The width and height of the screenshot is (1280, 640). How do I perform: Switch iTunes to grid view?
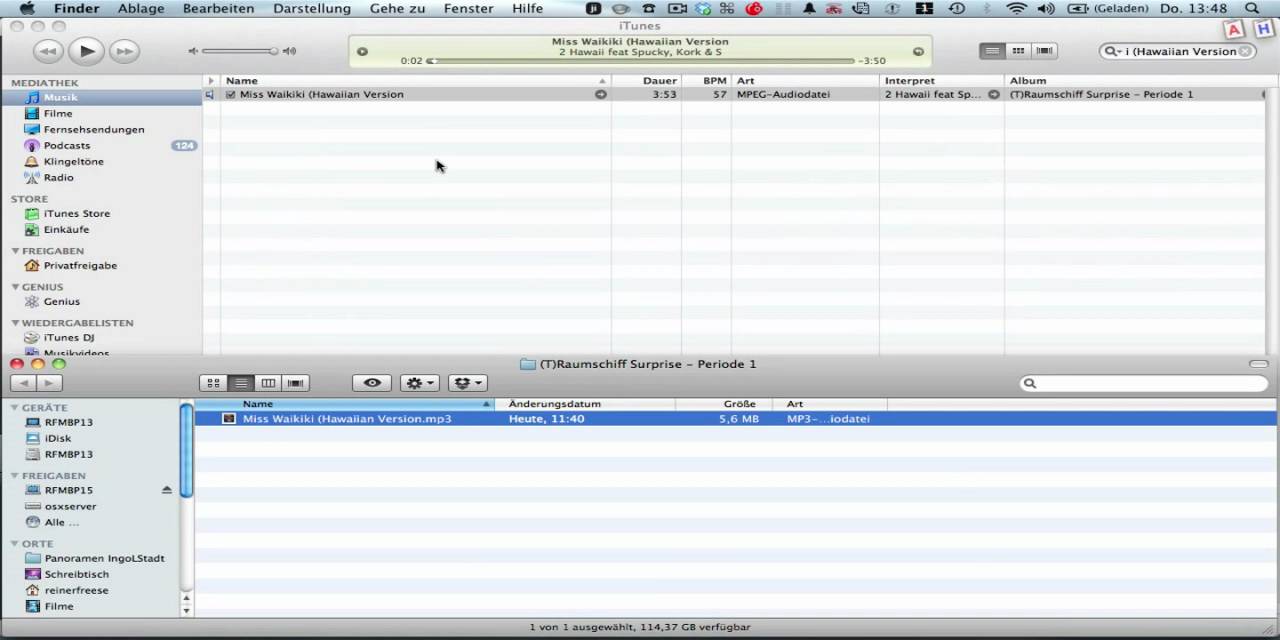(1018, 51)
